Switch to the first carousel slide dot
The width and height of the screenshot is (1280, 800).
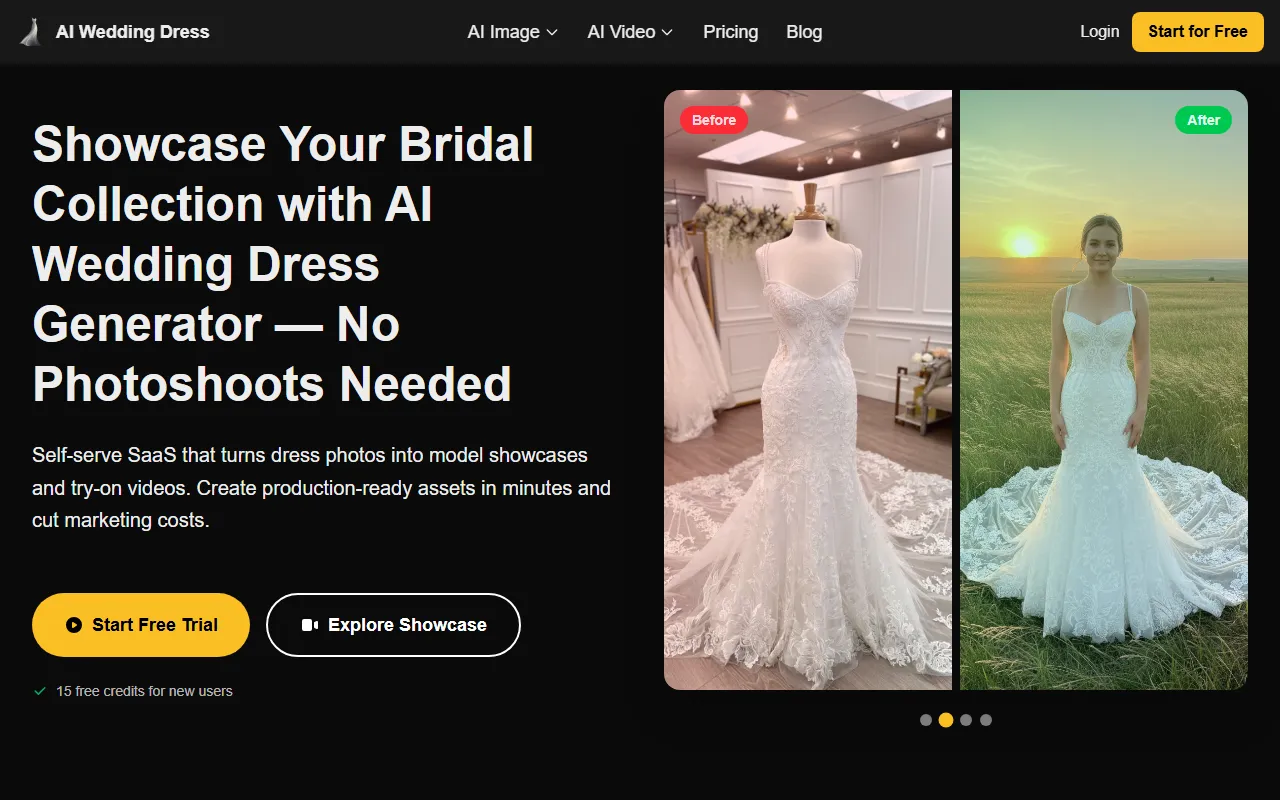tap(926, 720)
